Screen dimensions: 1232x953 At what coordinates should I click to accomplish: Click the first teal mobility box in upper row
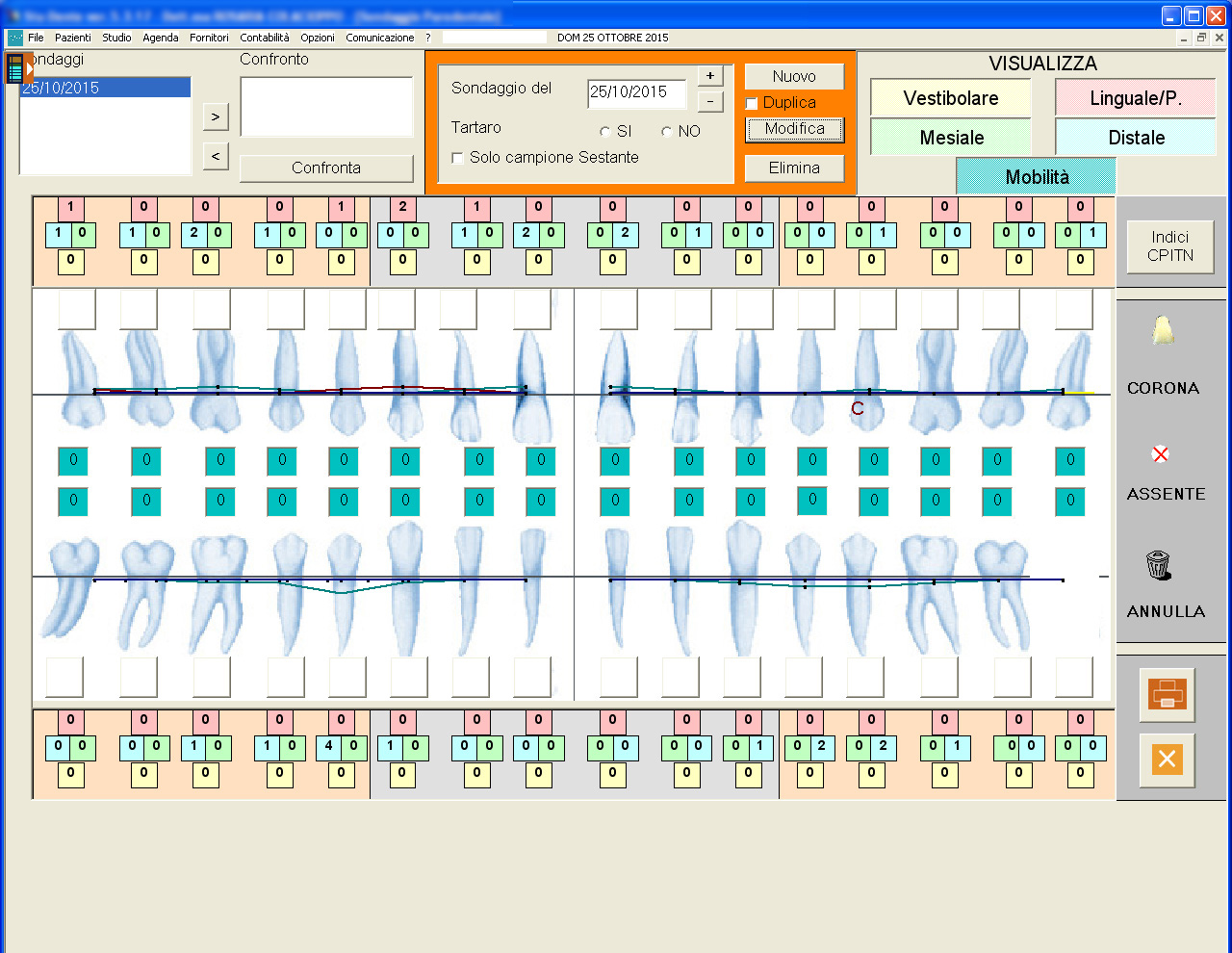tap(73, 461)
